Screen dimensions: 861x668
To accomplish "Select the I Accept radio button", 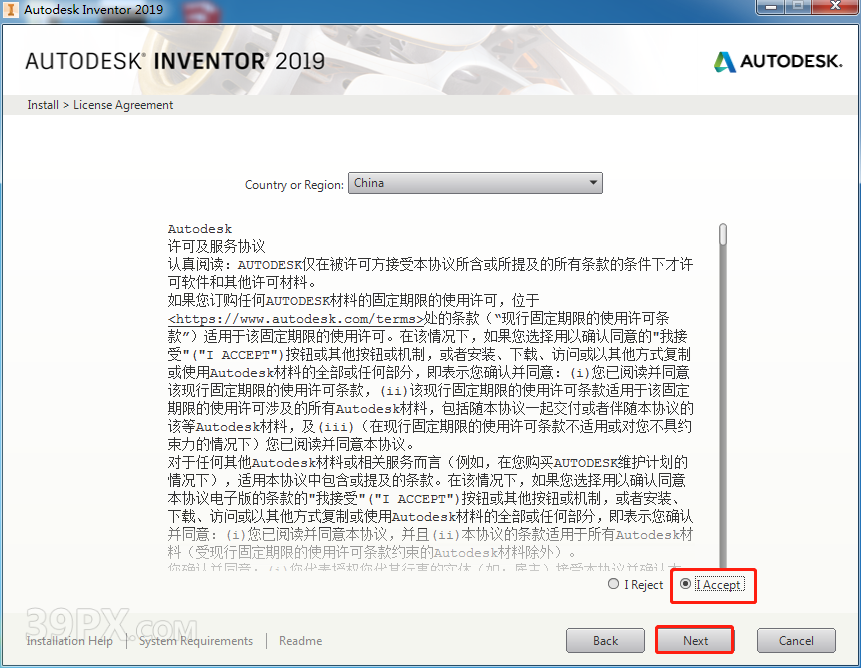I will (x=685, y=584).
